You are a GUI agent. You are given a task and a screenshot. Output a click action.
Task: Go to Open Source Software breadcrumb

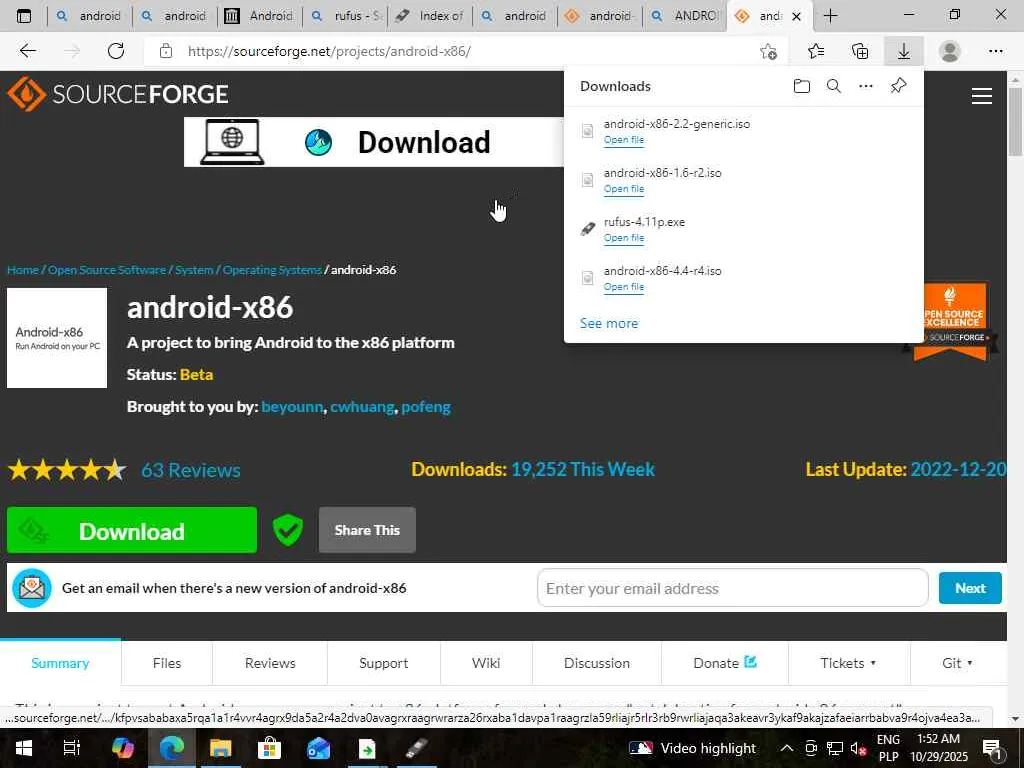click(107, 270)
